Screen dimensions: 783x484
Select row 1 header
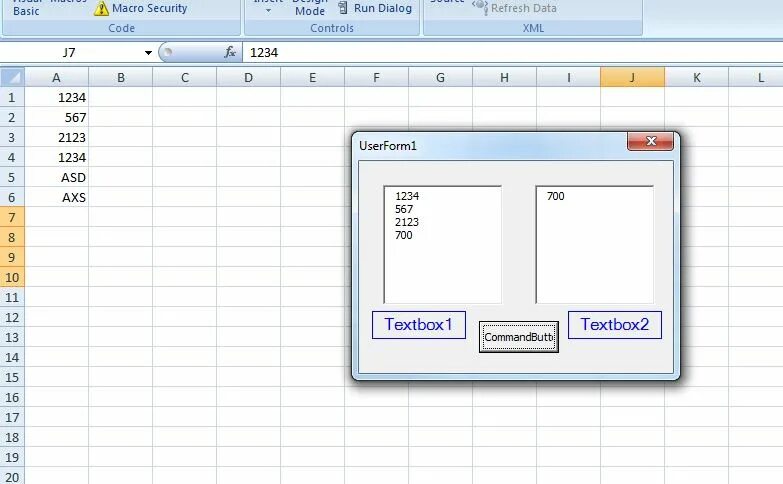tap(12, 97)
